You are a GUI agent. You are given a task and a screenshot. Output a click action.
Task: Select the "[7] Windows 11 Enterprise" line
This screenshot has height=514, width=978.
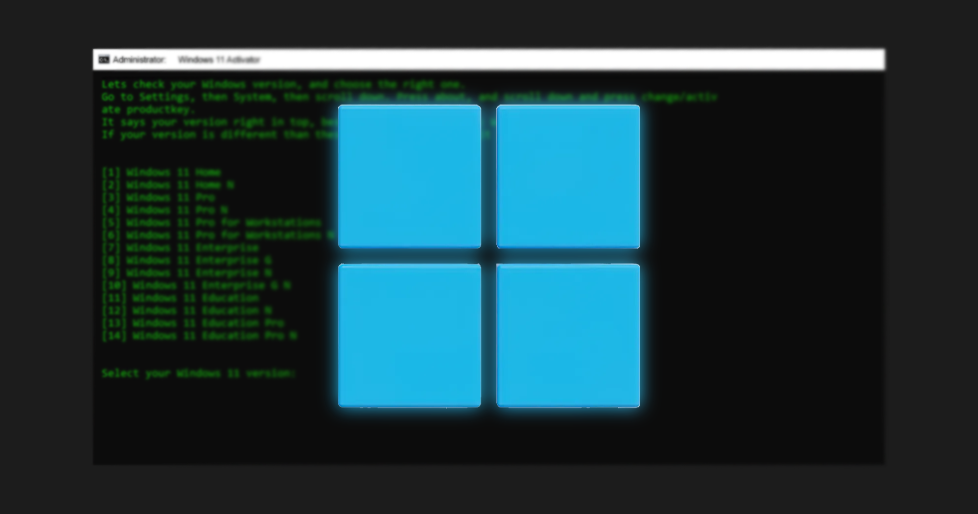(x=180, y=248)
